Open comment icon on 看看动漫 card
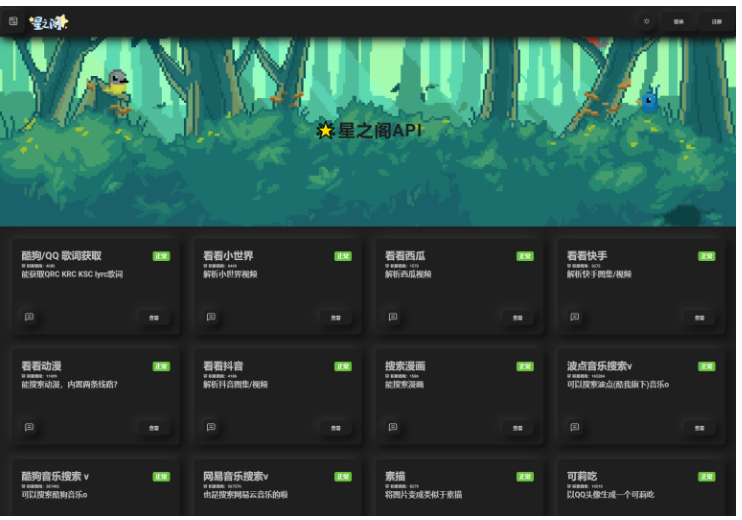The height and width of the screenshot is (520, 742). click(x=29, y=427)
